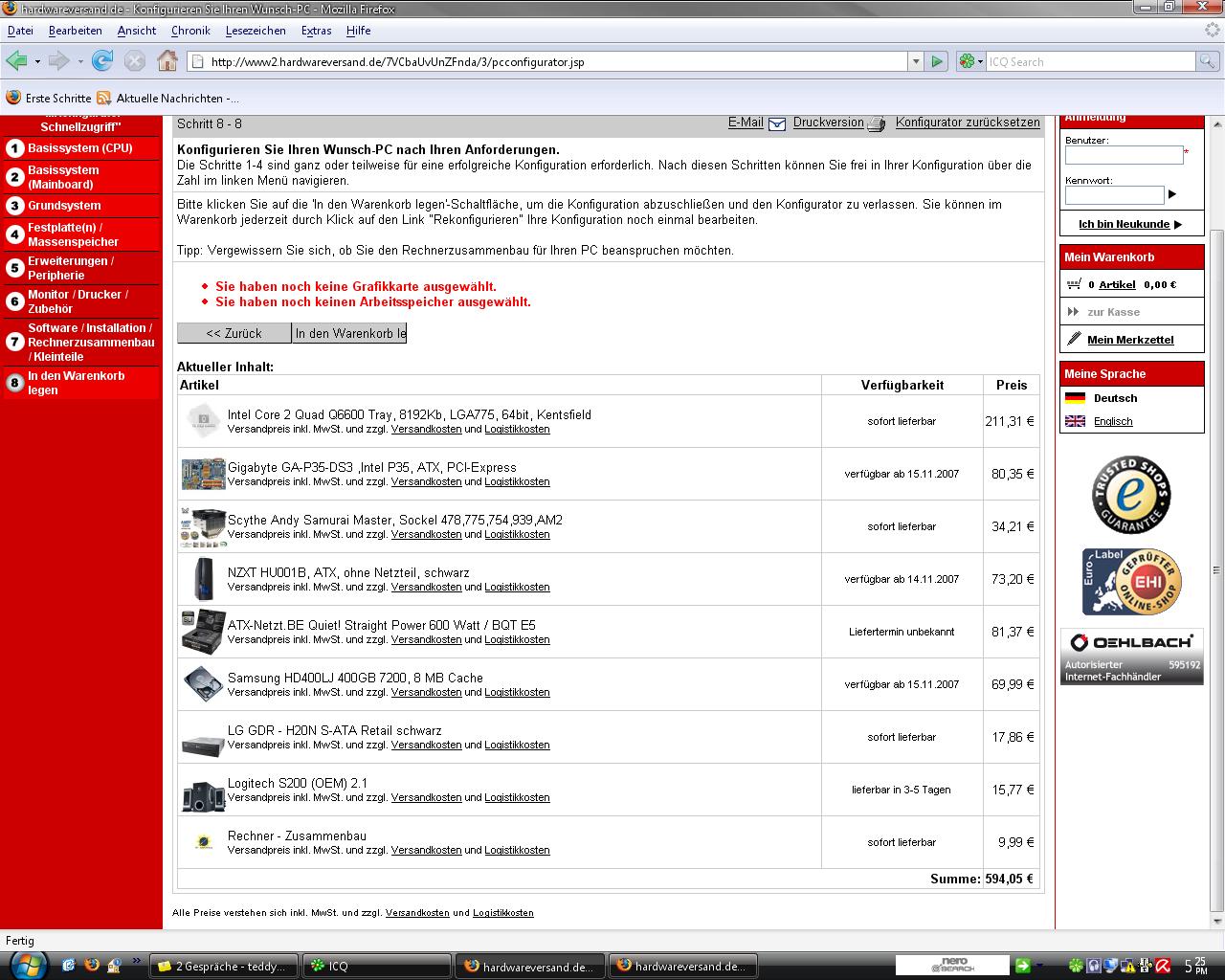Go to step 5 Erweiterungen / Peripherie

point(80,268)
